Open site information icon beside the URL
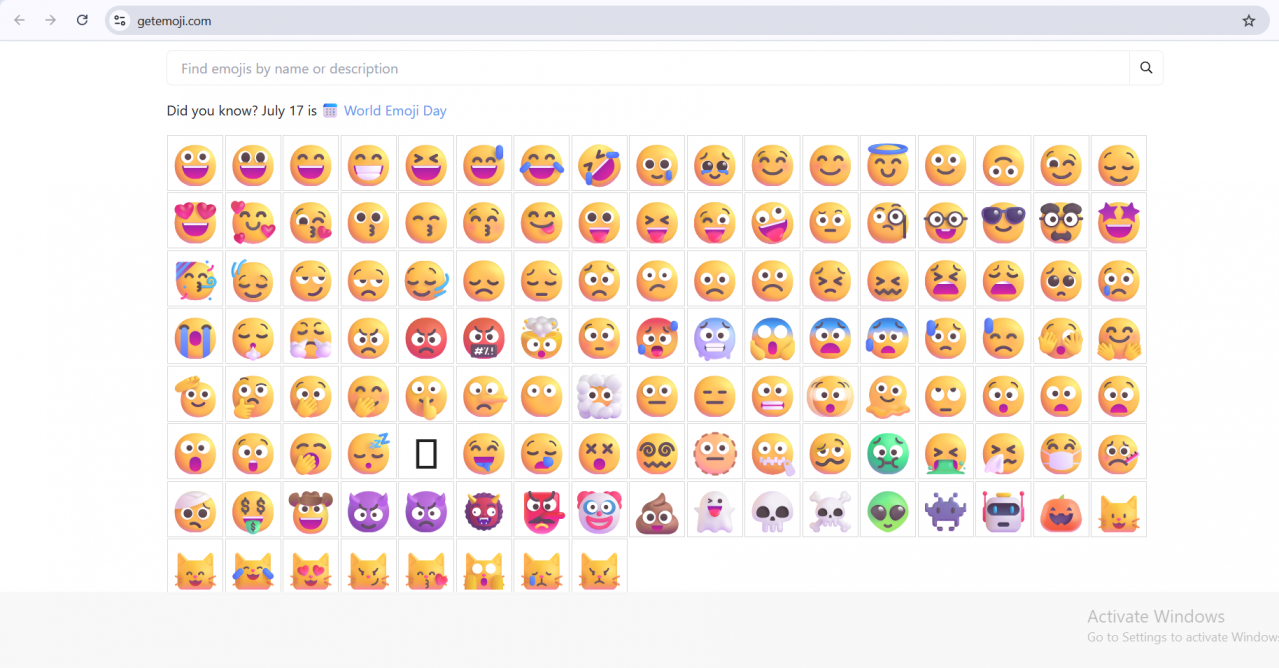The image size is (1279, 668). 119,20
